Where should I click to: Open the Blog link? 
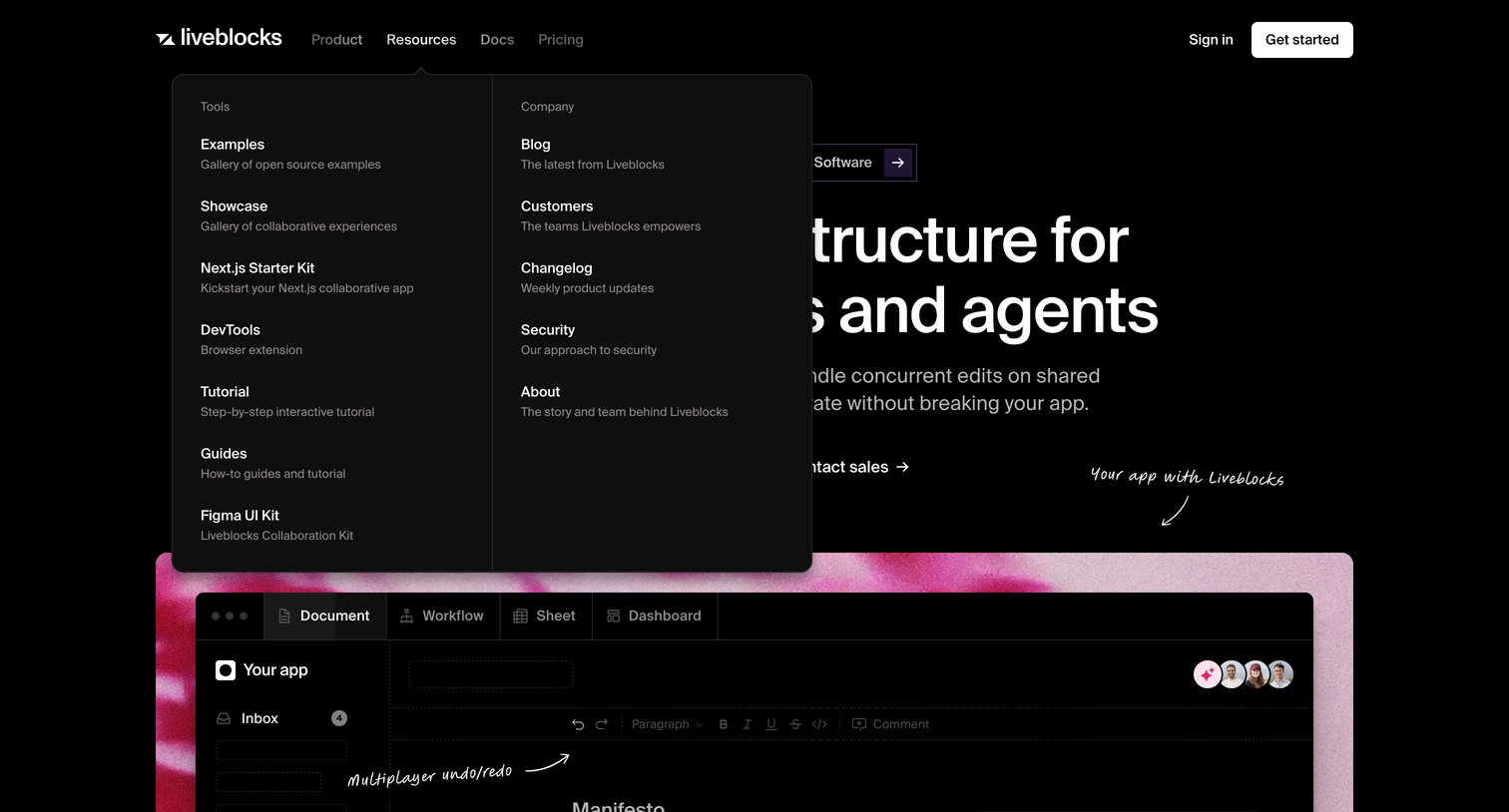[x=592, y=154]
